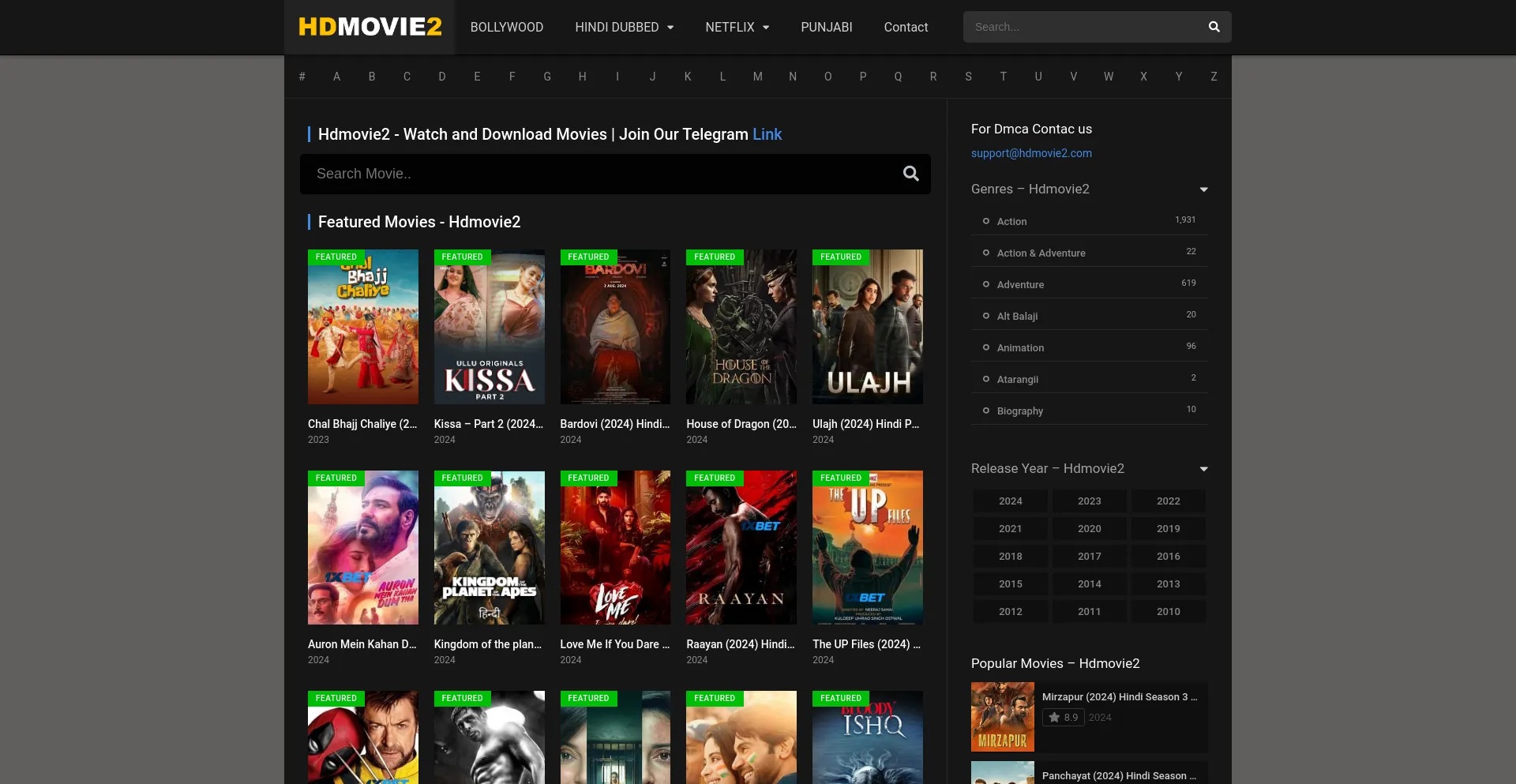Filter by release year 2023

point(1089,501)
